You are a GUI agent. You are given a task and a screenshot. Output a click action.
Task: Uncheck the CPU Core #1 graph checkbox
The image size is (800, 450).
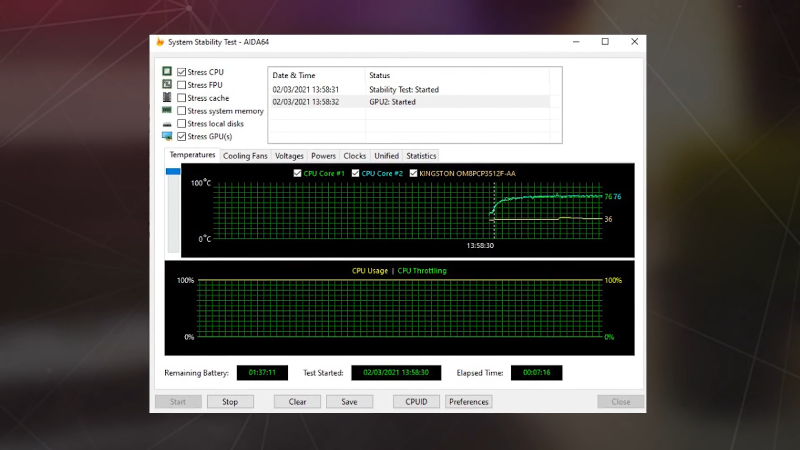297,173
